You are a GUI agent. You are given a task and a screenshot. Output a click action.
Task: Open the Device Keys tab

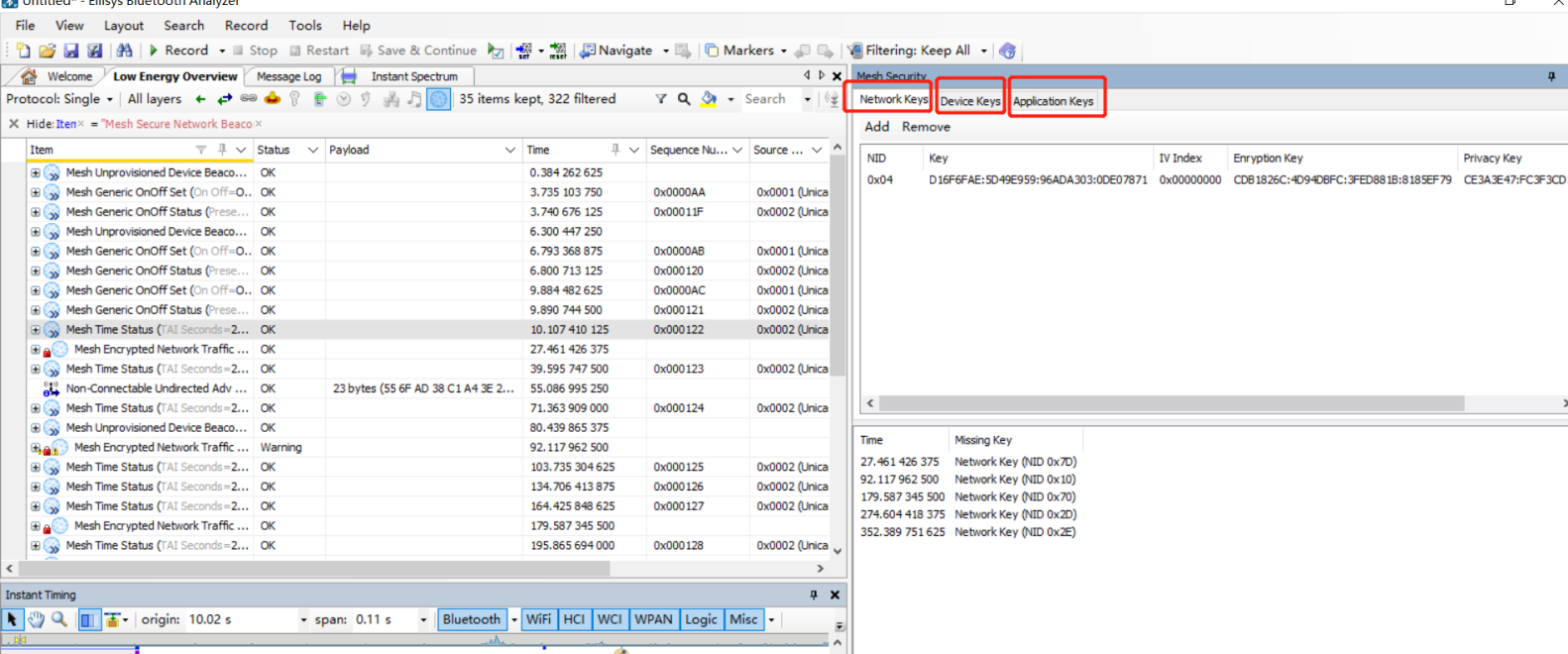[x=970, y=101]
